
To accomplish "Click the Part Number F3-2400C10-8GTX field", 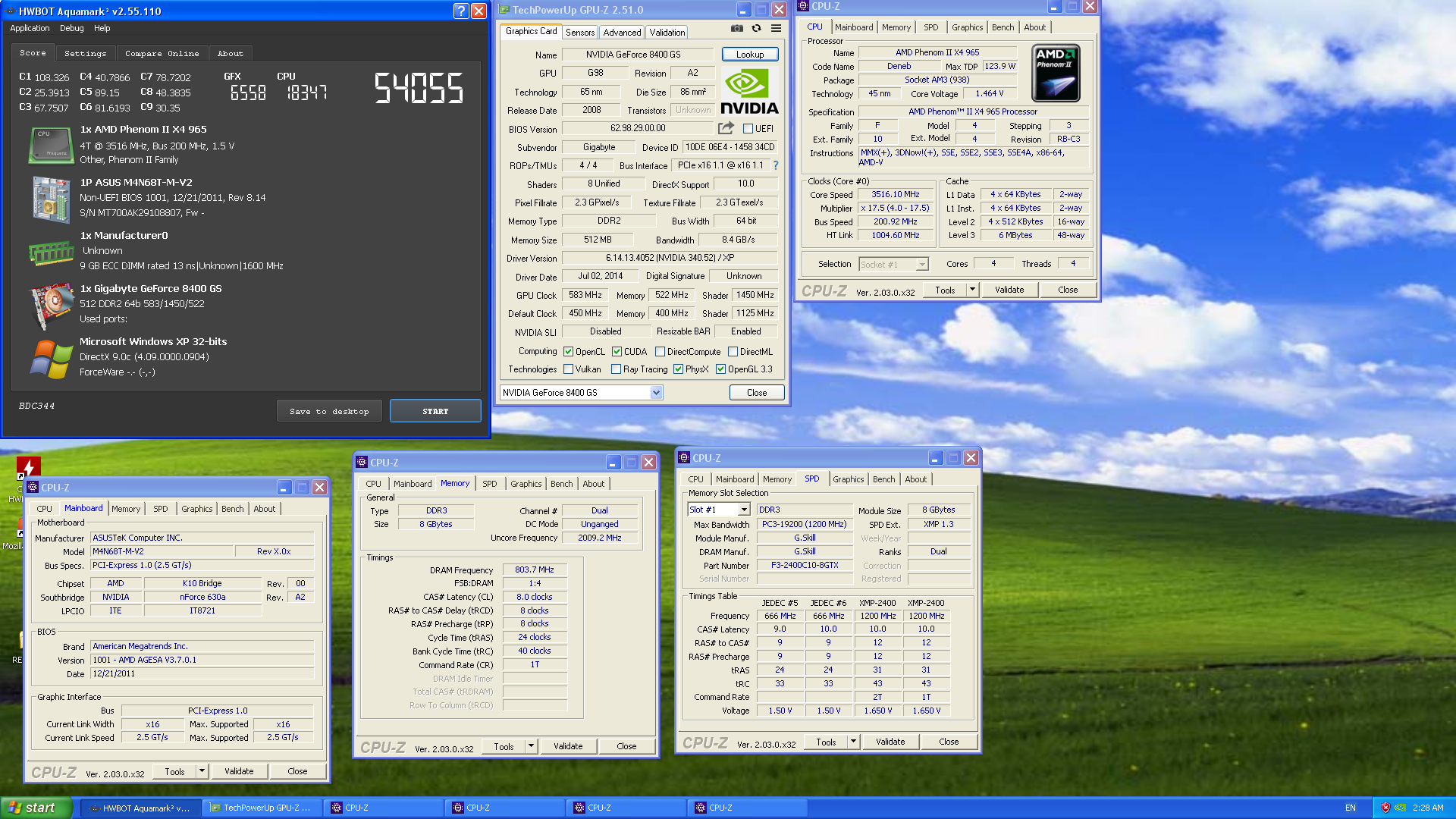I will click(x=805, y=565).
